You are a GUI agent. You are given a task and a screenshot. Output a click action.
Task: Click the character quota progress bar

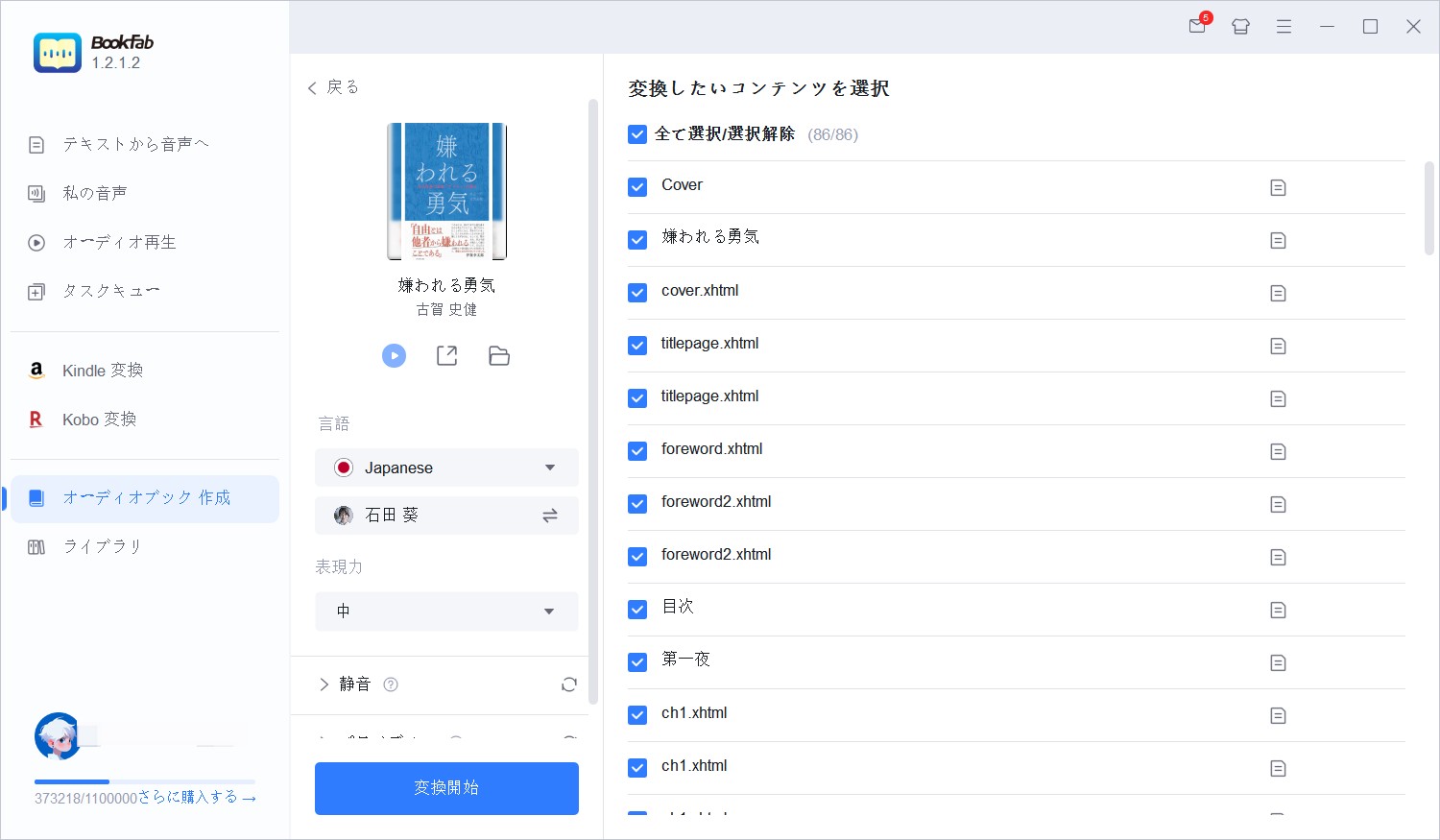tap(144, 781)
